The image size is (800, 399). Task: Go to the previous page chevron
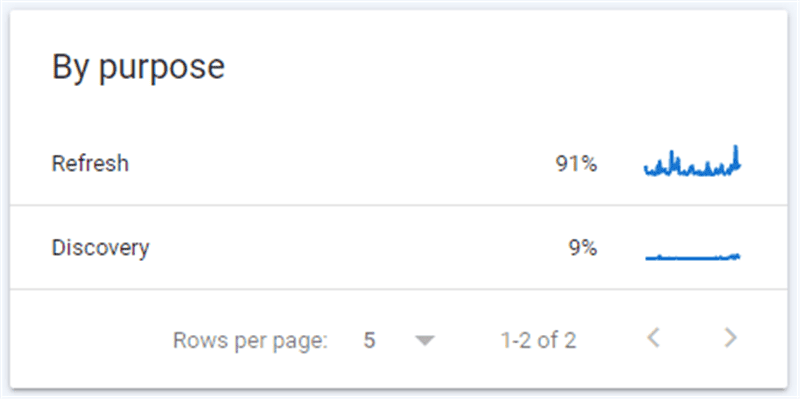[x=654, y=338]
